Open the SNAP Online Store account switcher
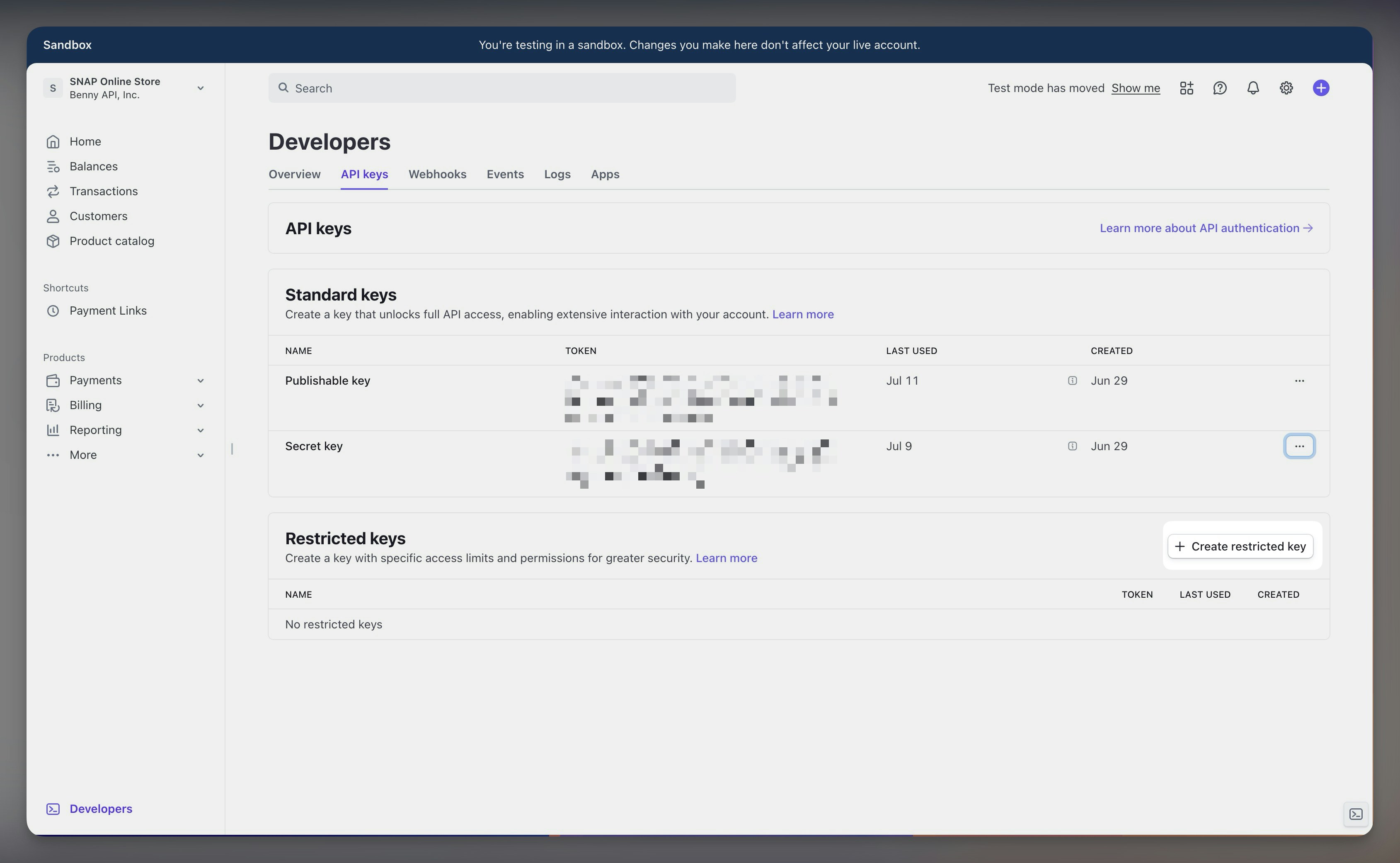The height and width of the screenshot is (863, 1400). (124, 88)
